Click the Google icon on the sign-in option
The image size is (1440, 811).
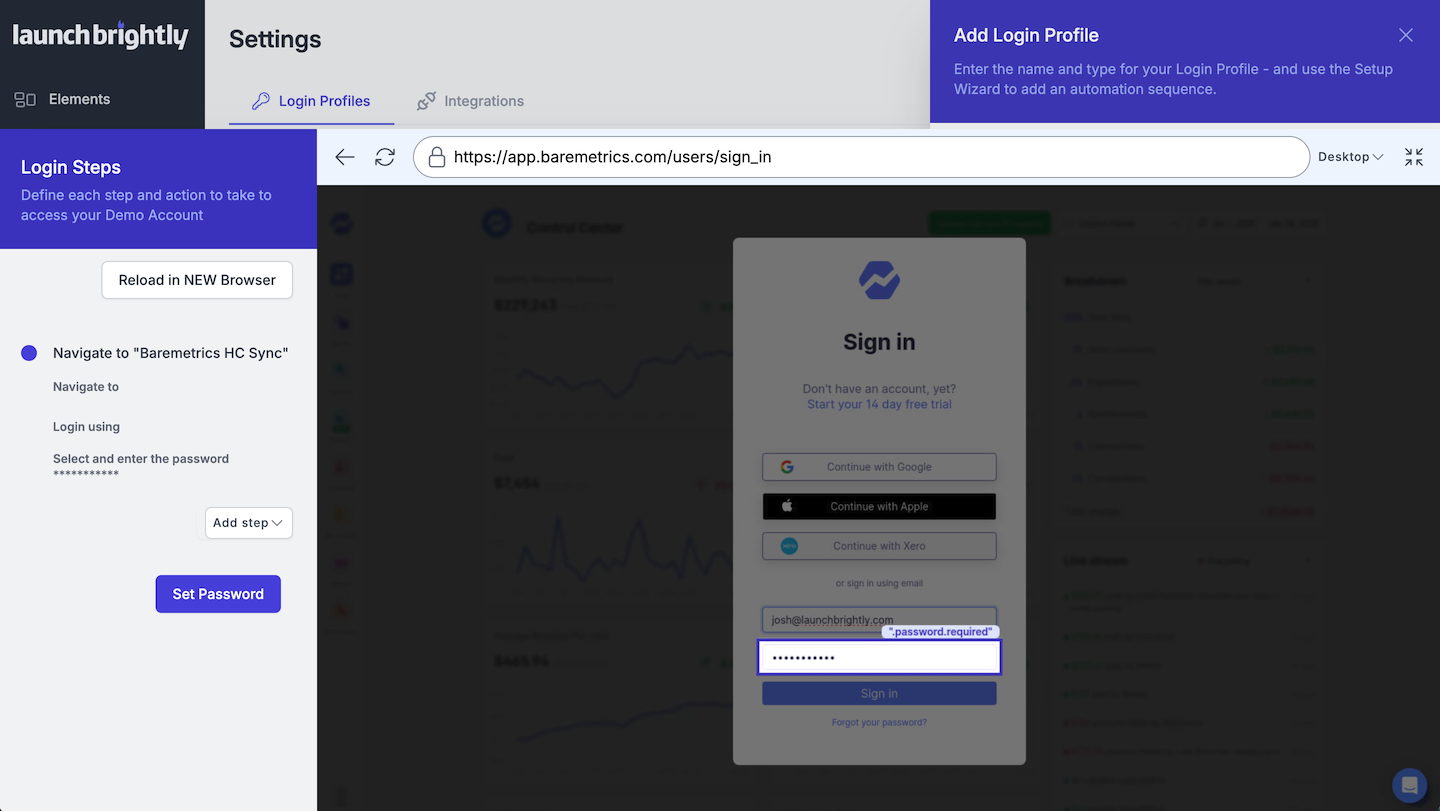[x=787, y=466]
